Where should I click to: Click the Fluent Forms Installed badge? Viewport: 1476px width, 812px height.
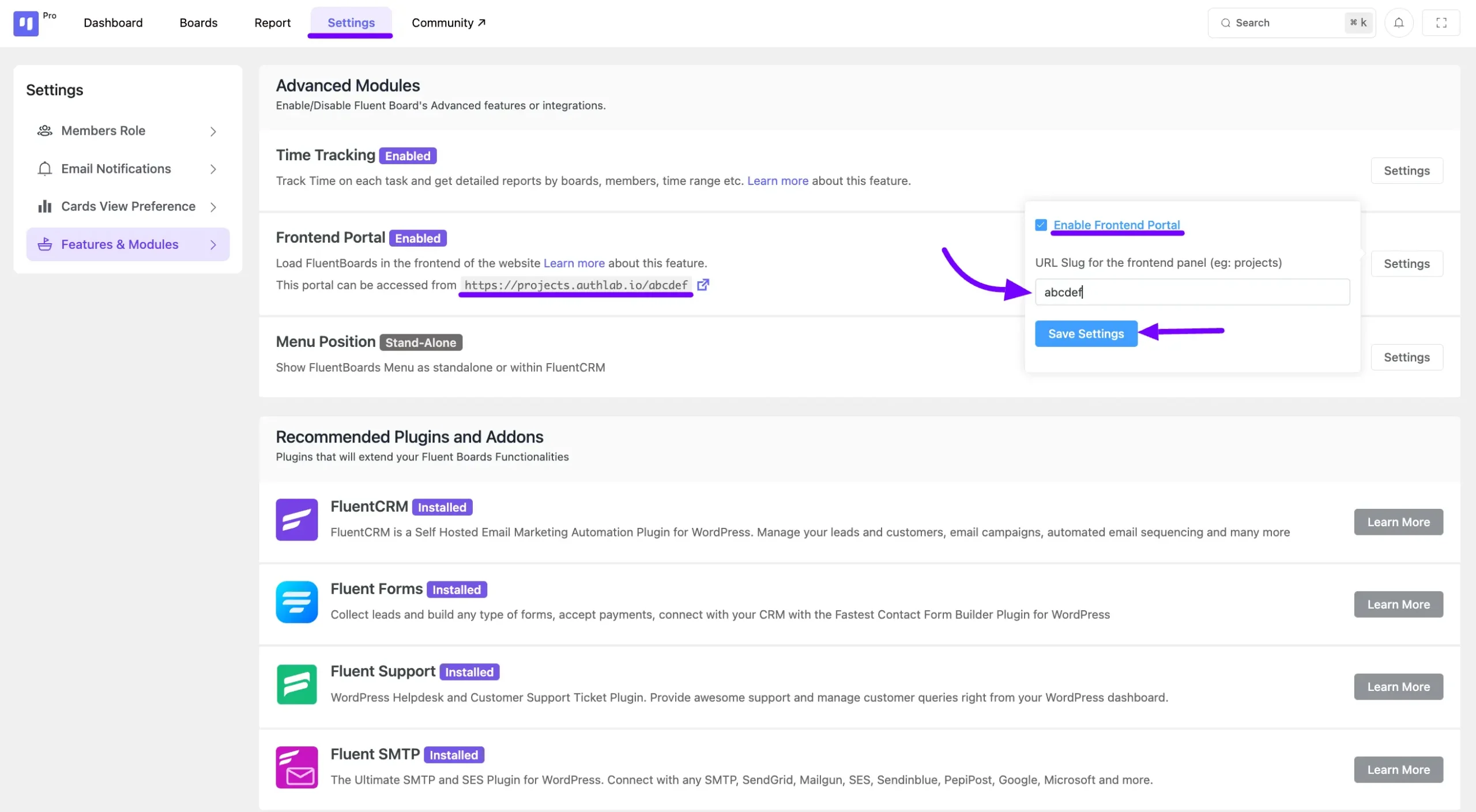(457, 590)
